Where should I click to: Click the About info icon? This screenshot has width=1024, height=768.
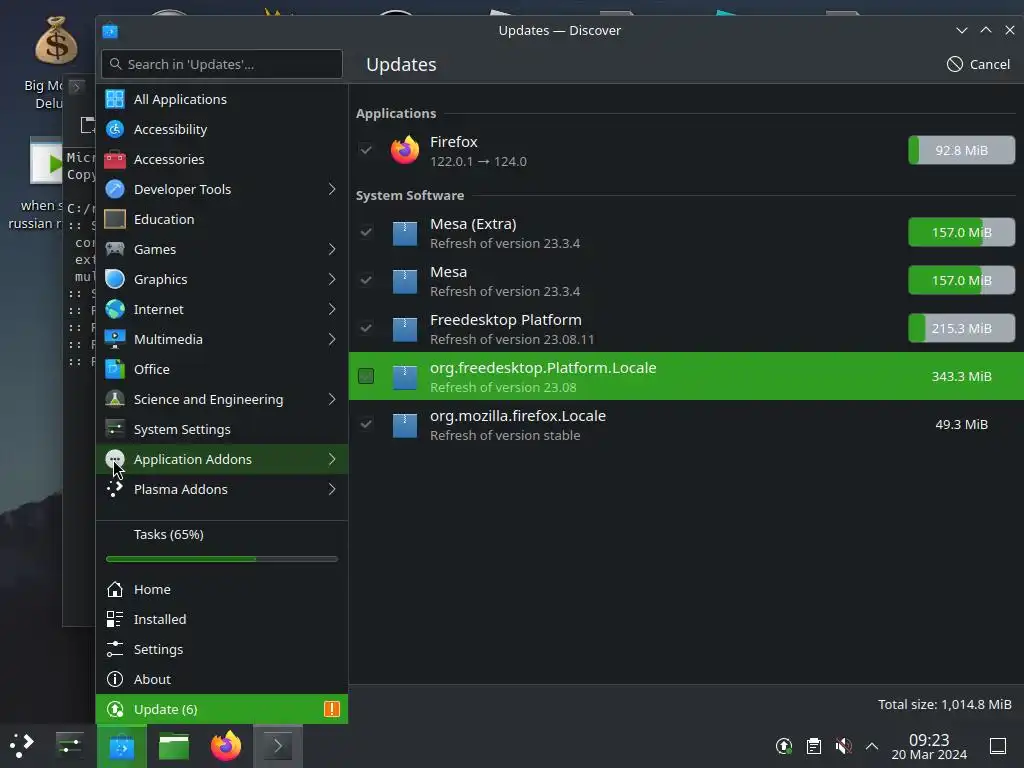coord(115,679)
